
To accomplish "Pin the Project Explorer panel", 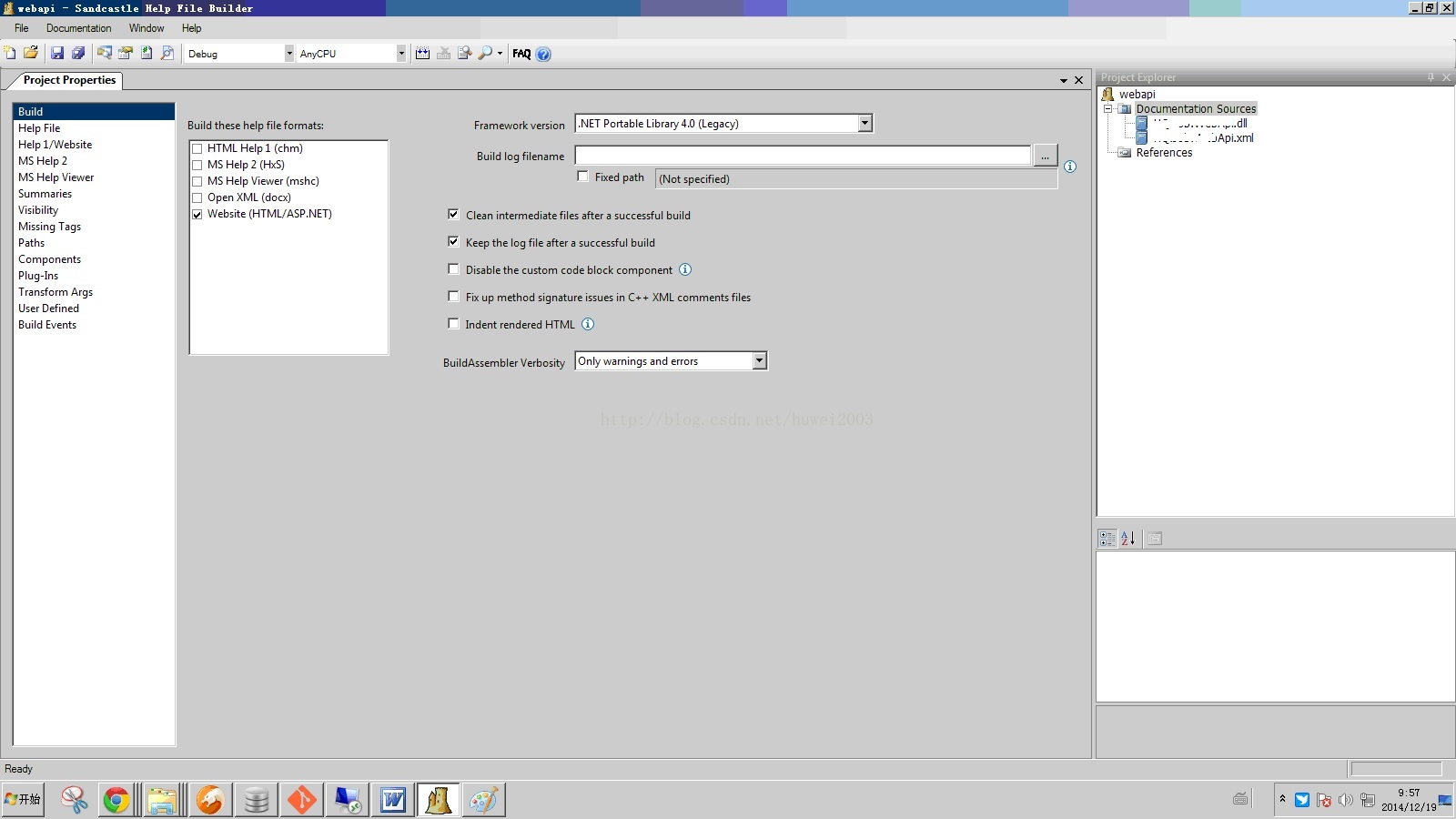I will point(1431,77).
